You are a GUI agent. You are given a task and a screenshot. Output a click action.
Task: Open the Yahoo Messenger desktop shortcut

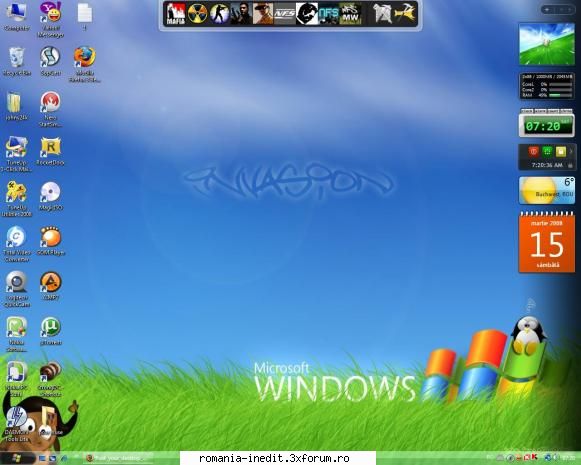pyautogui.click(x=50, y=19)
